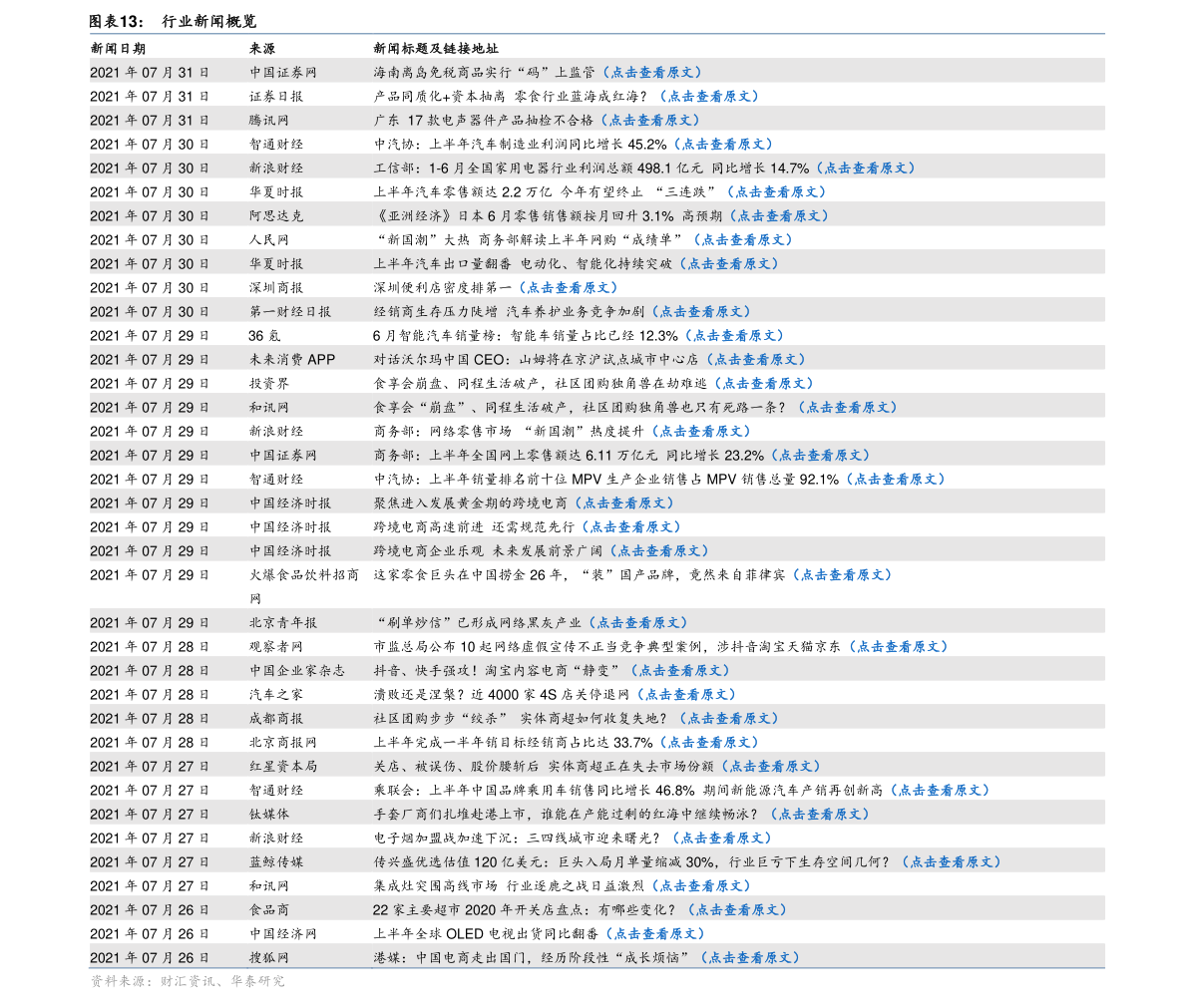
Task: Select the source cell 红星资本局
Action: point(283,767)
